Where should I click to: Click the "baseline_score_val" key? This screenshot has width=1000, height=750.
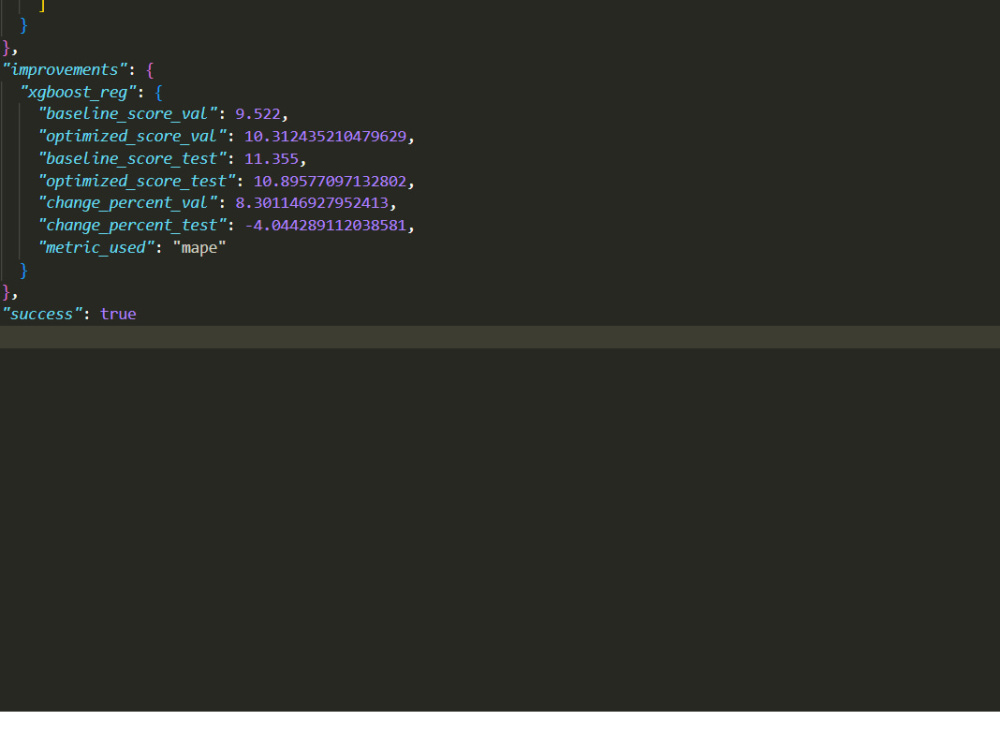(x=128, y=114)
